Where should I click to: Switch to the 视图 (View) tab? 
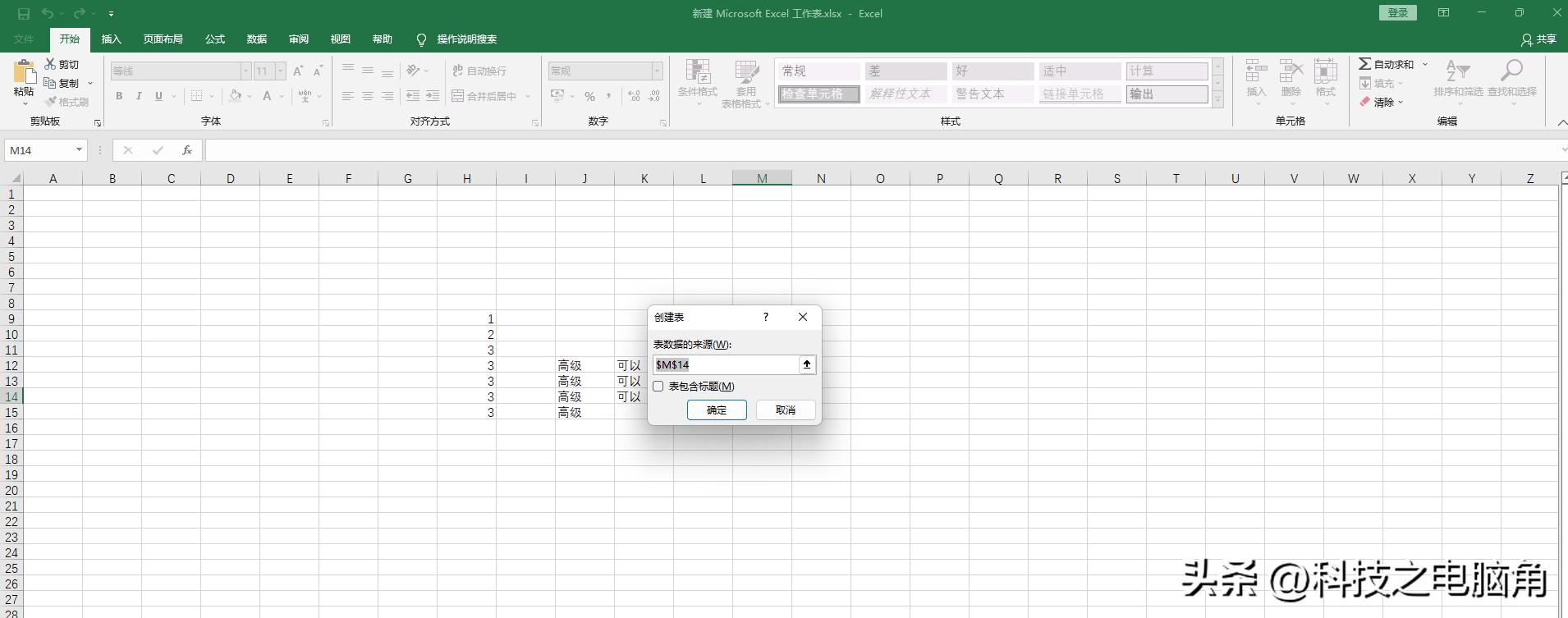[x=340, y=39]
